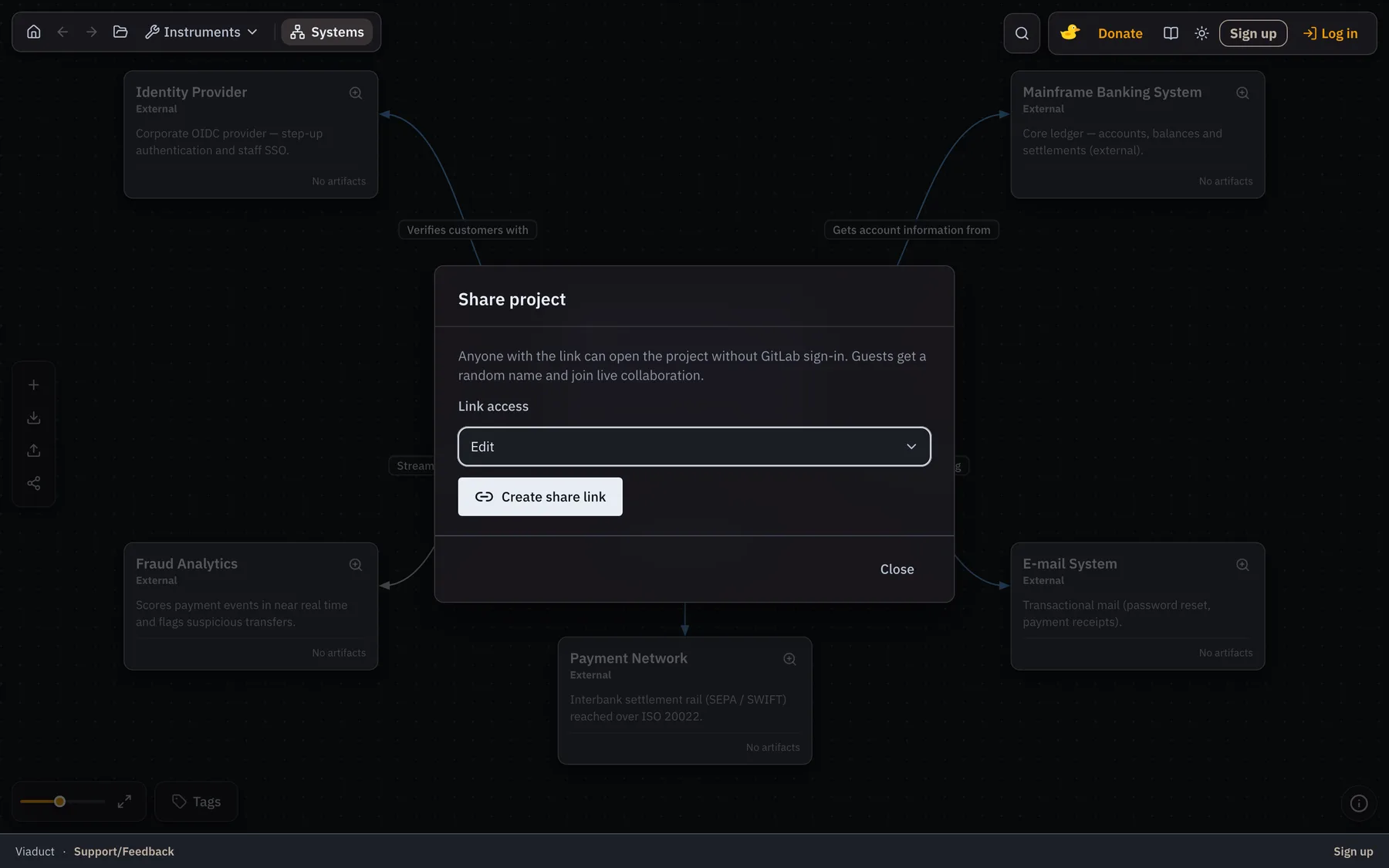
Task: Click the Share project dialog heading
Action: [512, 299]
